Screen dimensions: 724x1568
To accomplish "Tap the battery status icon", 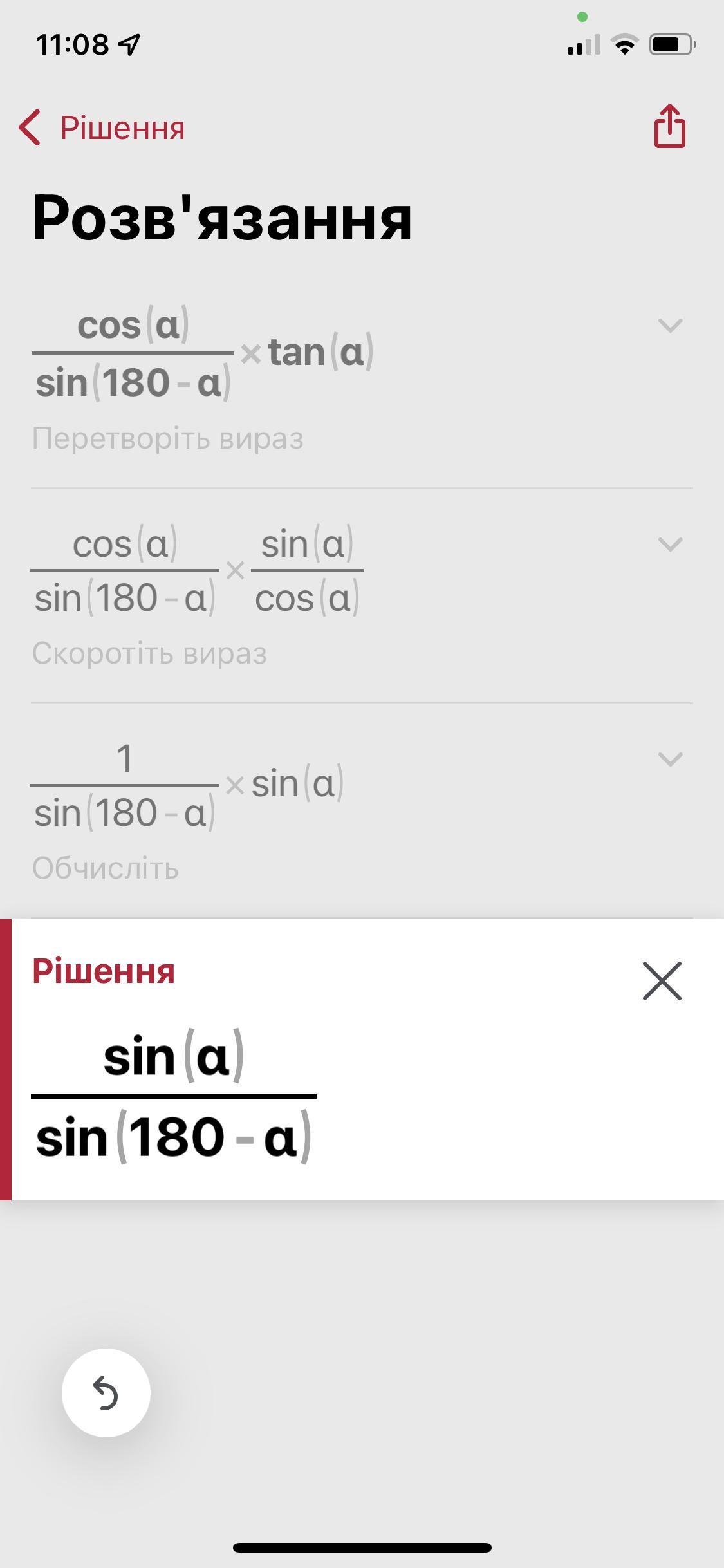I will tap(673, 44).
